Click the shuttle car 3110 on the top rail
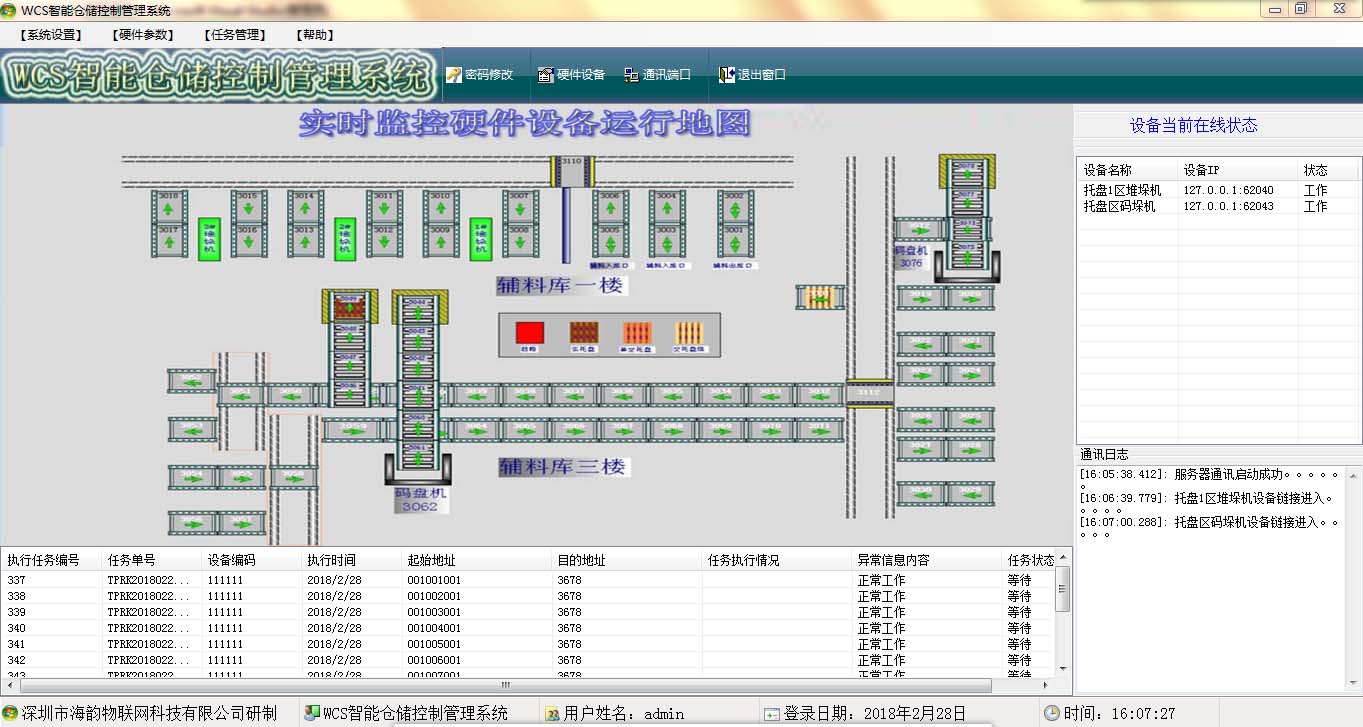 tap(571, 171)
